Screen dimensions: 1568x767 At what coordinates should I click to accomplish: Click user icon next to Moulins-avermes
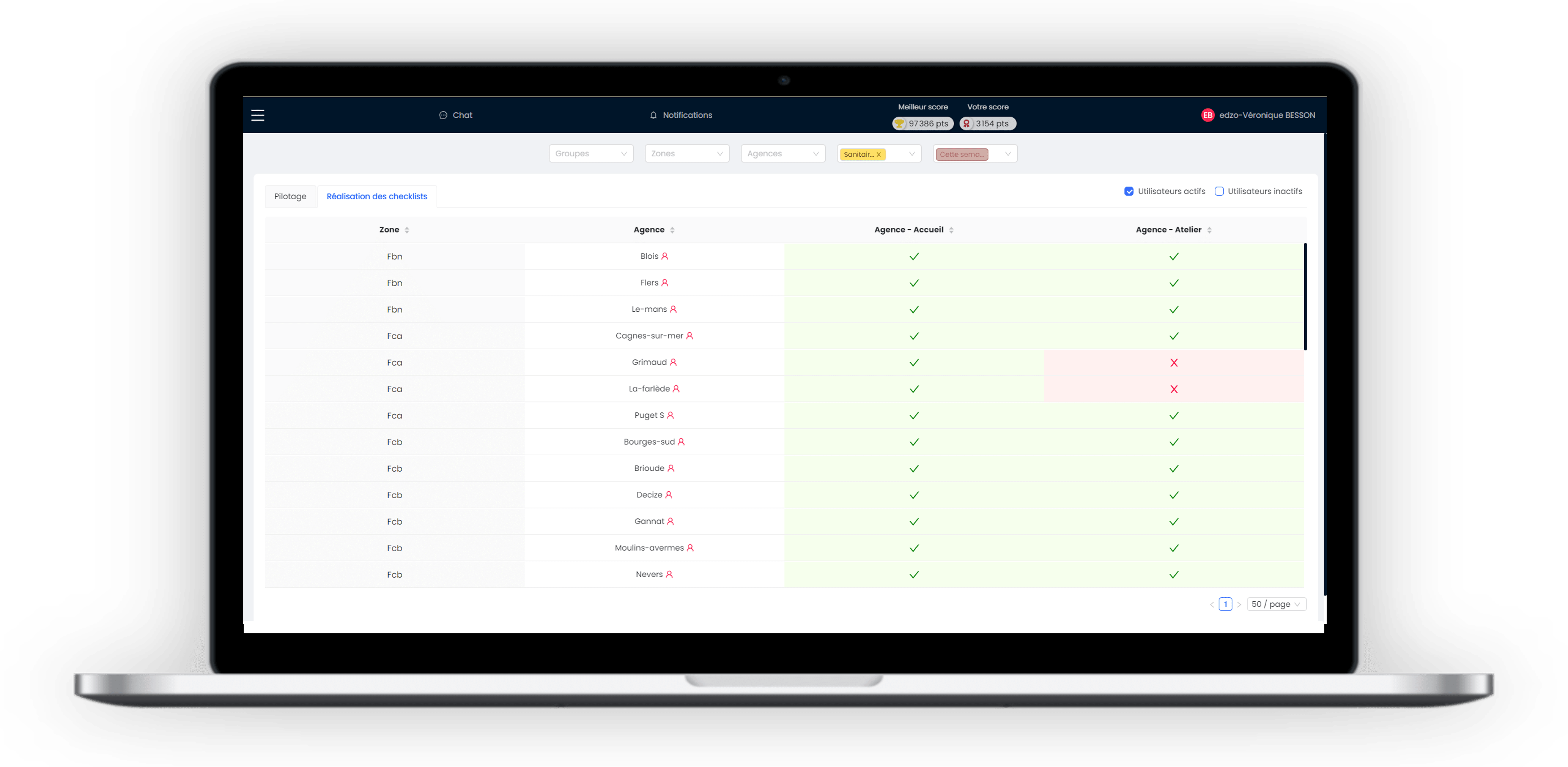pos(690,548)
